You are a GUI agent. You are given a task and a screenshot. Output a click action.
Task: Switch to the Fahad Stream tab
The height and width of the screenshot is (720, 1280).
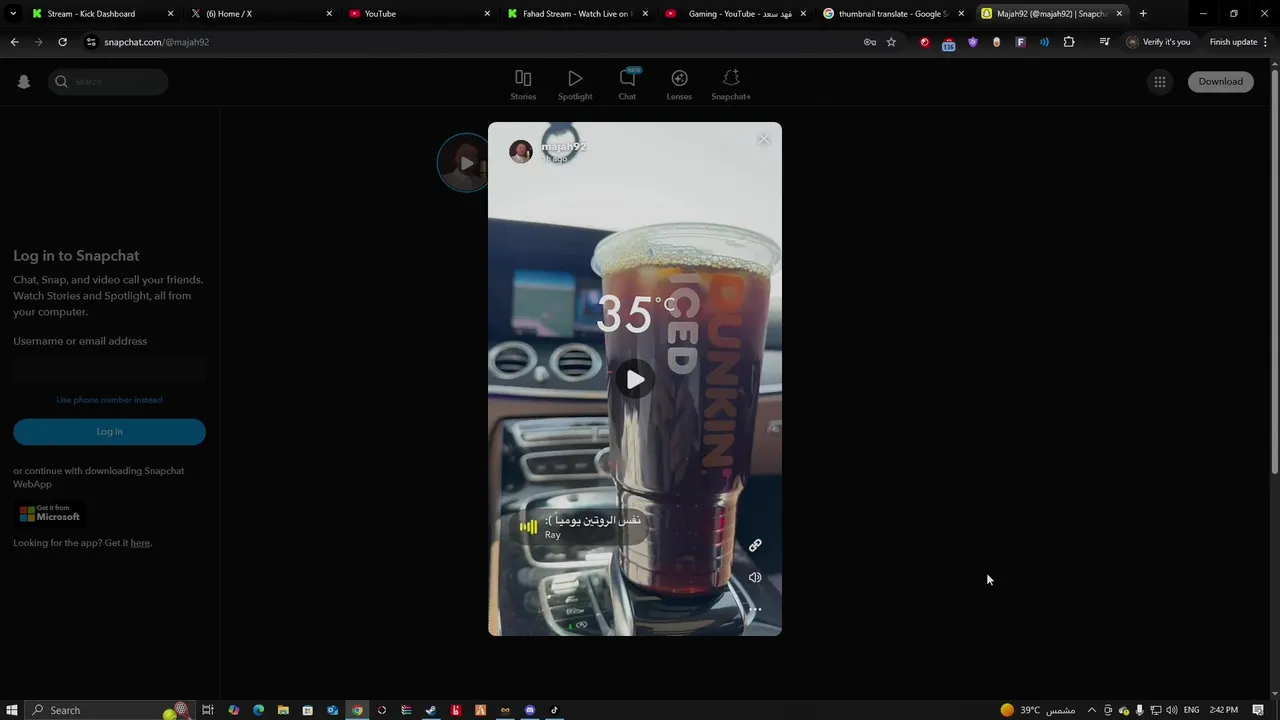click(577, 14)
